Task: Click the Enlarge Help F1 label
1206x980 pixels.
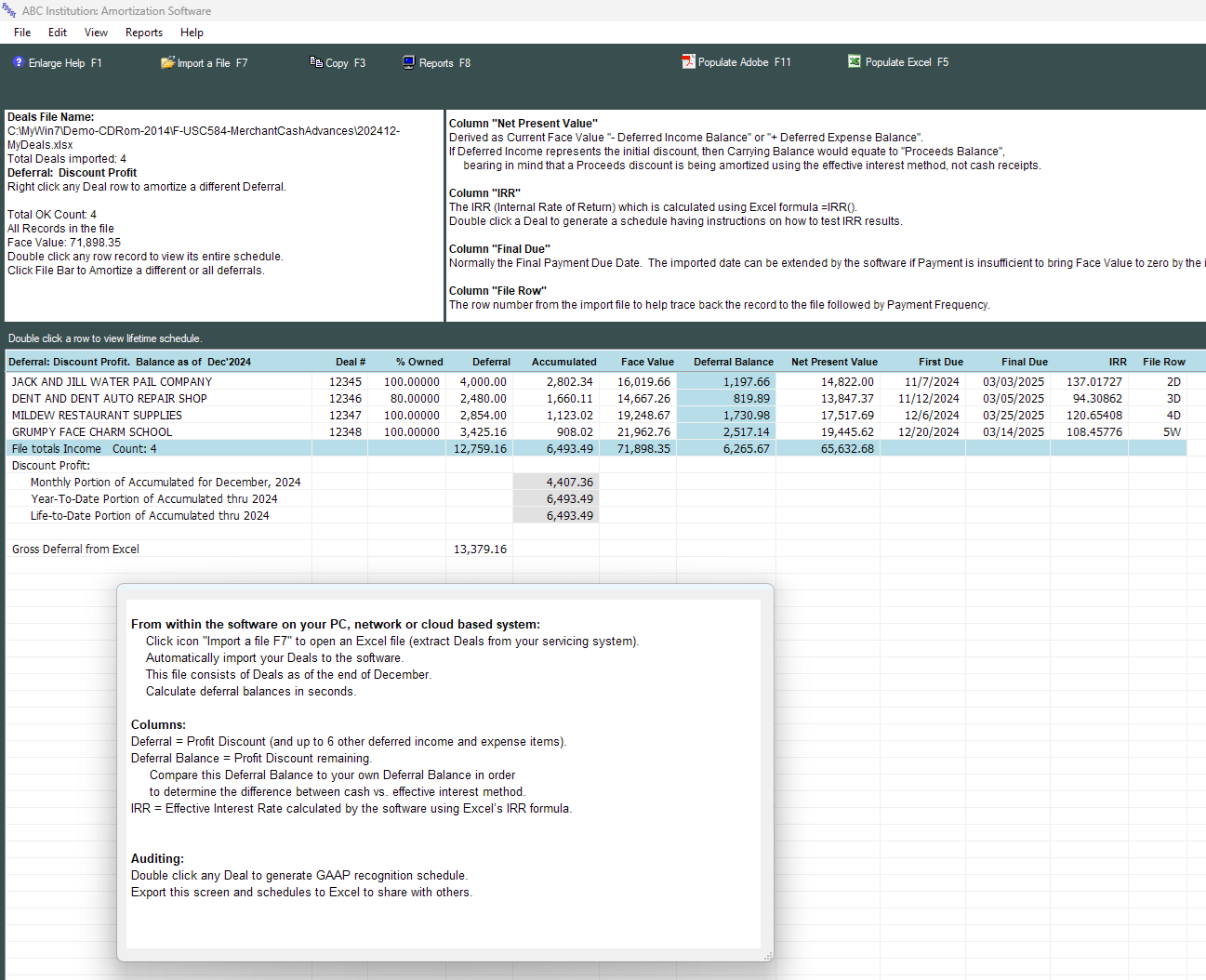Action: coord(65,63)
